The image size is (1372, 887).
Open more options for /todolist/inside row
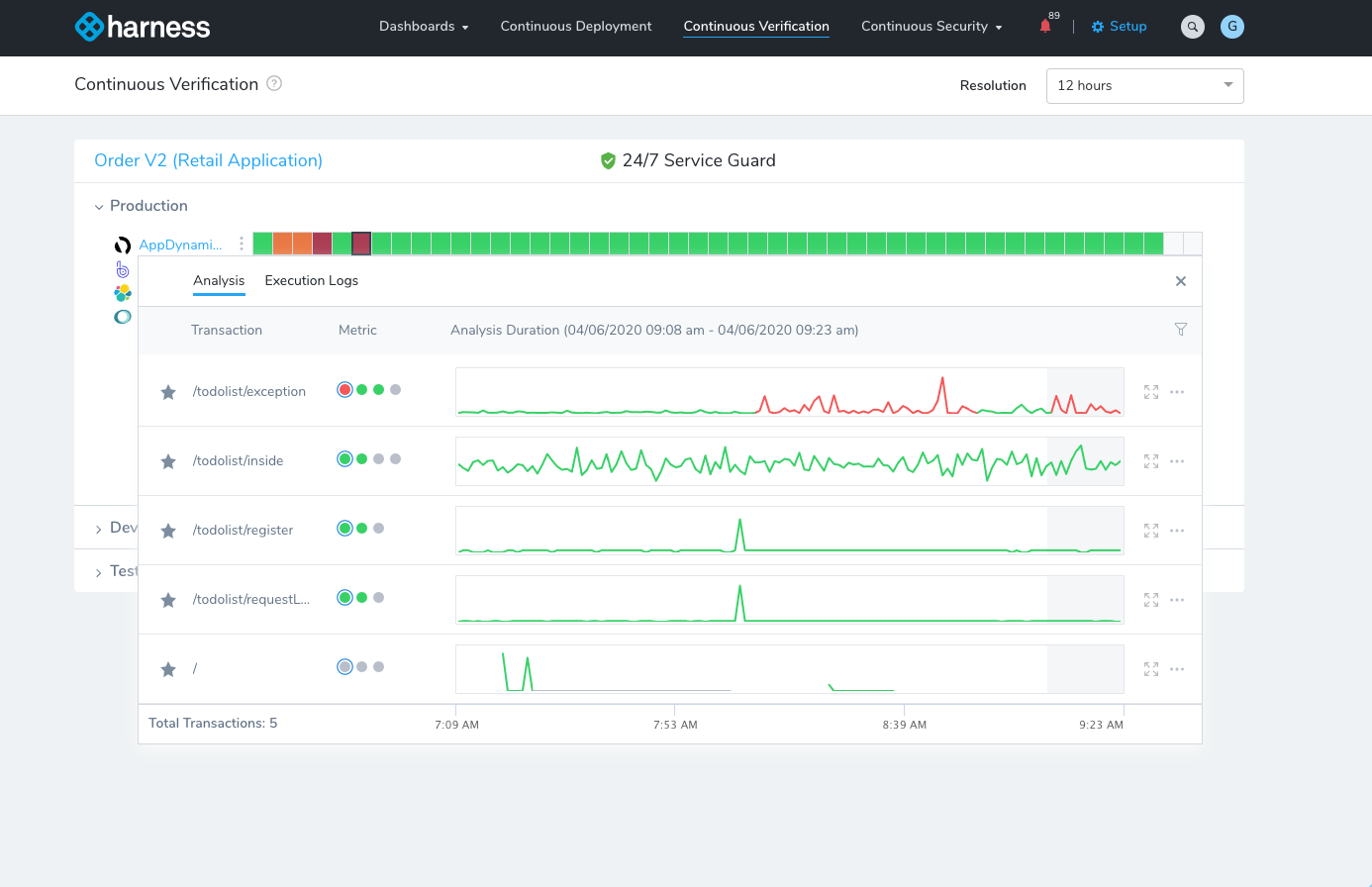(x=1177, y=461)
